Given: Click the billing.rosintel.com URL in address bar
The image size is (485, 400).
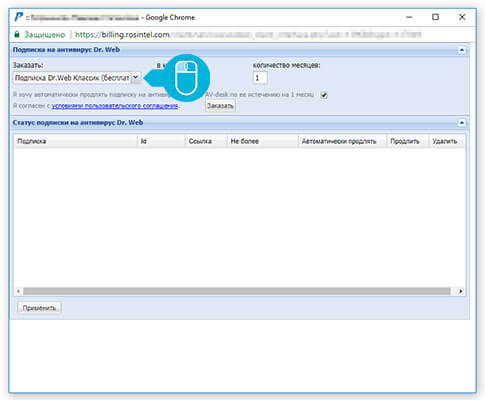Looking at the screenshot, I should [x=122, y=35].
